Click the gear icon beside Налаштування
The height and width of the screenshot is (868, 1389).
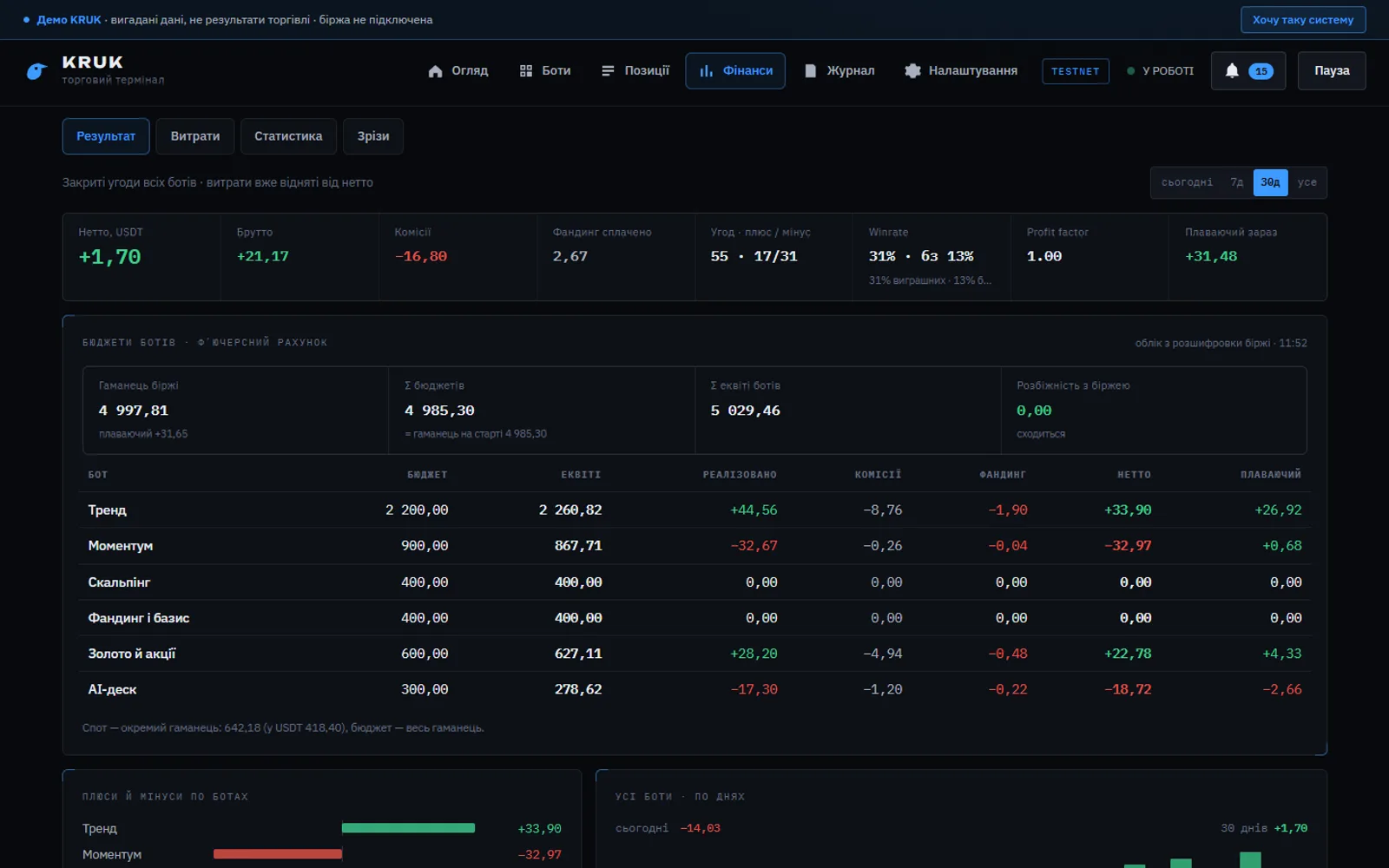click(x=912, y=71)
